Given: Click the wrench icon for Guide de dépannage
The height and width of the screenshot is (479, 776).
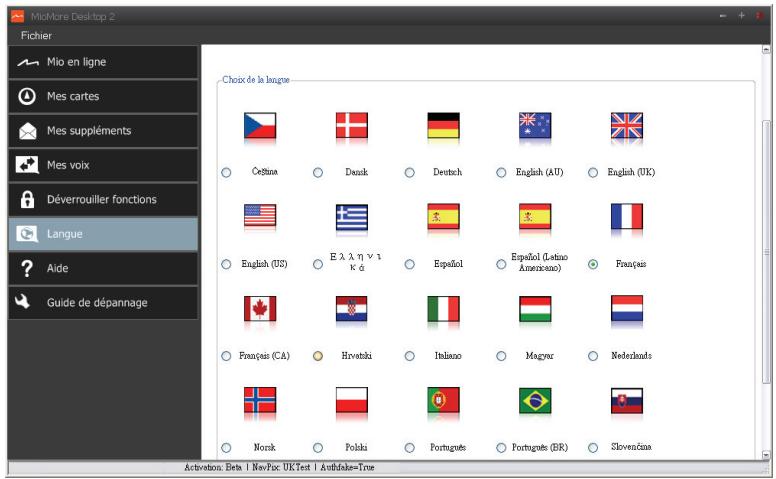Looking at the screenshot, I should point(29,302).
